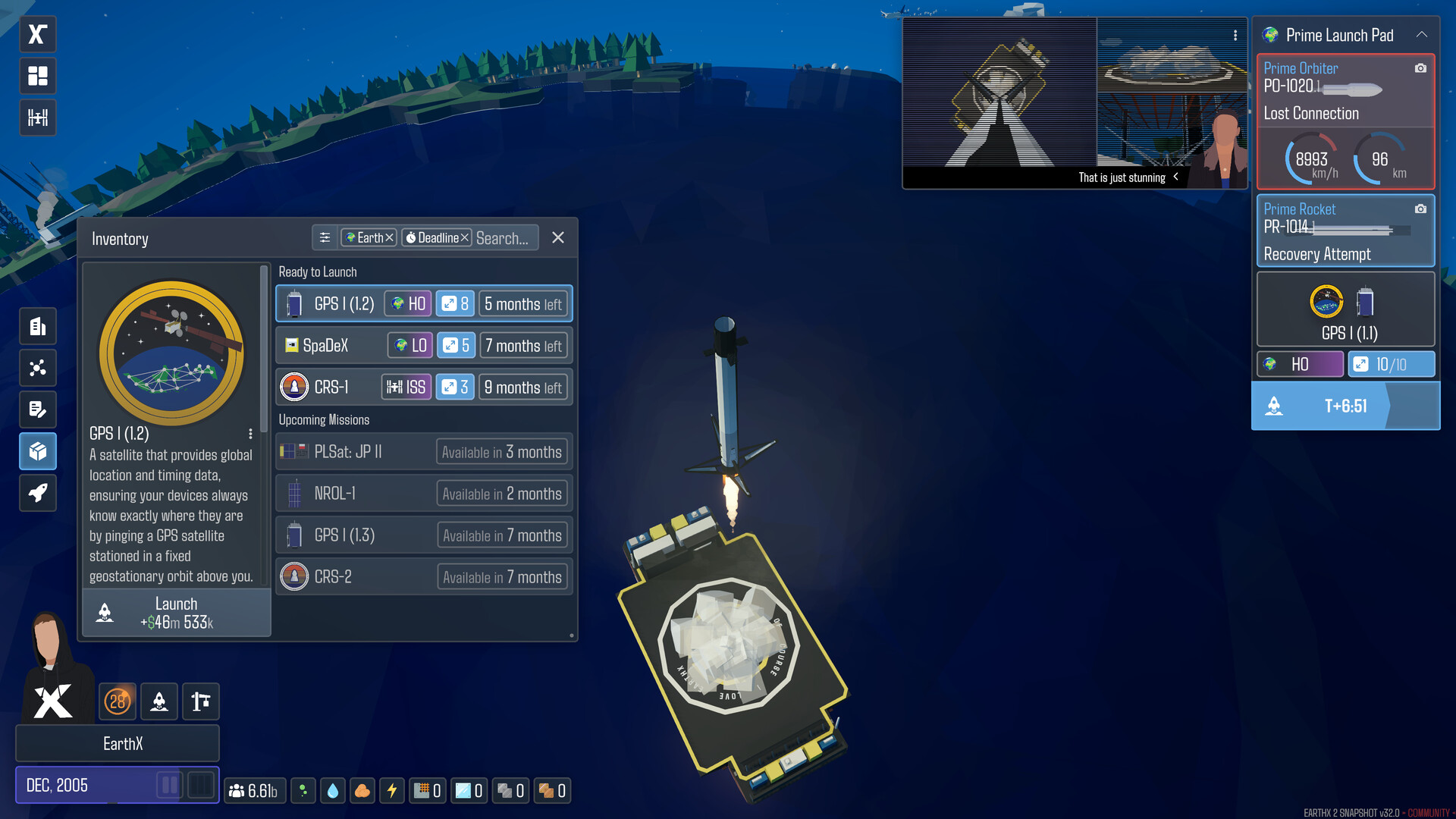Select the NROL-1 upcoming mission
The width and height of the screenshot is (1456, 819).
[x=424, y=494]
